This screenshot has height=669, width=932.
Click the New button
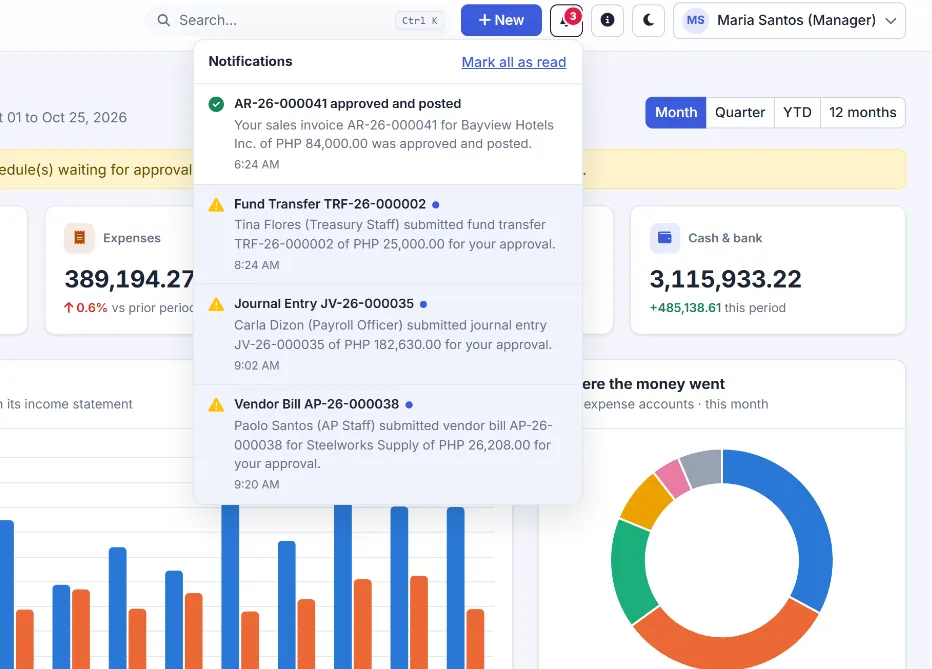click(501, 20)
